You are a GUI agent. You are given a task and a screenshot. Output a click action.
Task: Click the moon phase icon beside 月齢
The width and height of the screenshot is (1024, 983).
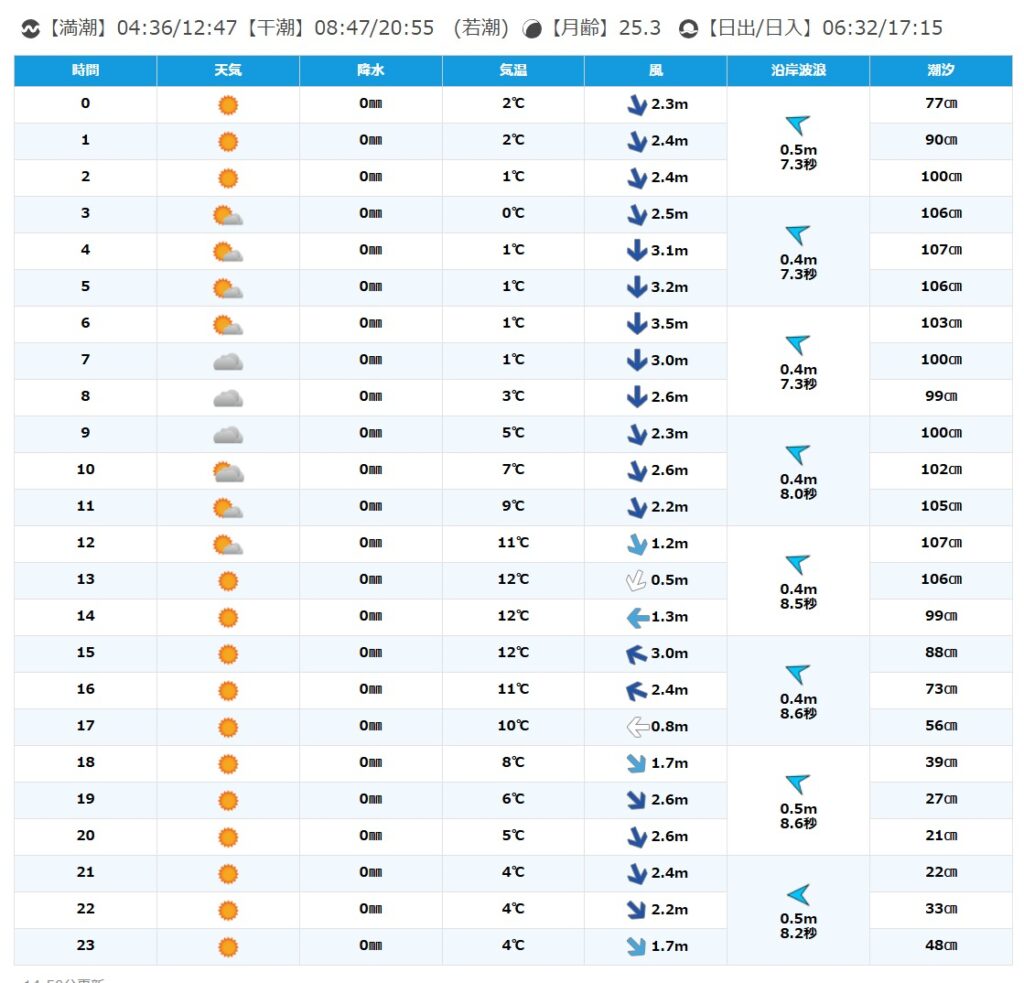533,29
